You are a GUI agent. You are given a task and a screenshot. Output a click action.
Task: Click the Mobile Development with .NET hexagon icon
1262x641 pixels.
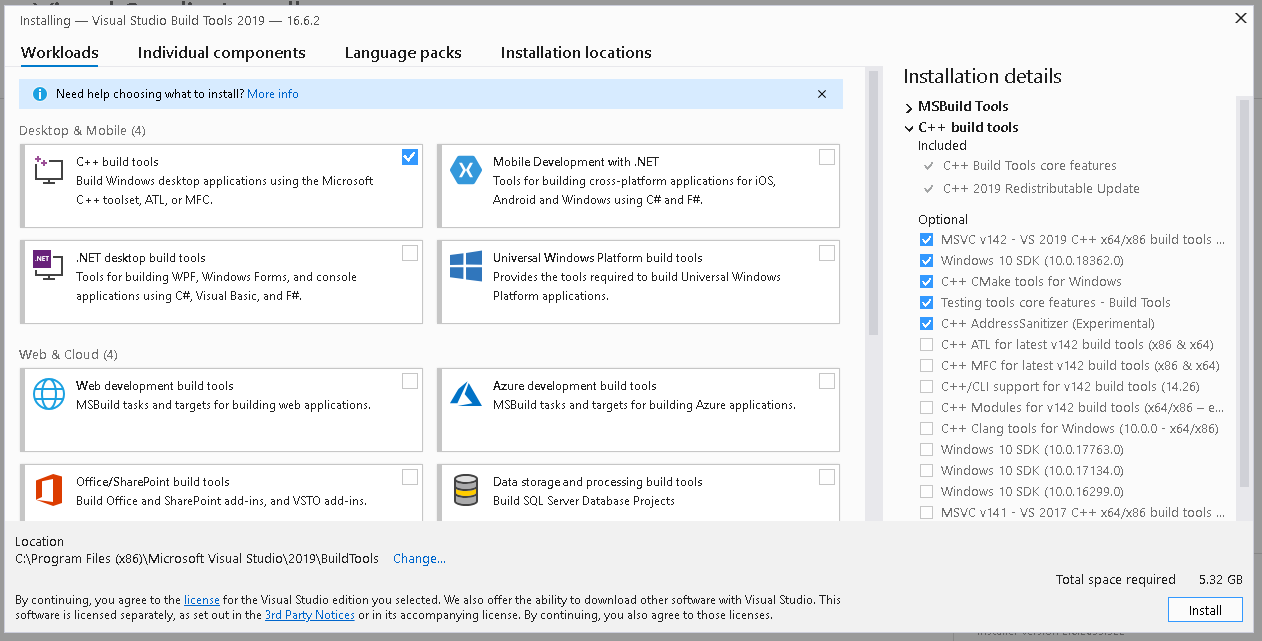pyautogui.click(x=466, y=170)
